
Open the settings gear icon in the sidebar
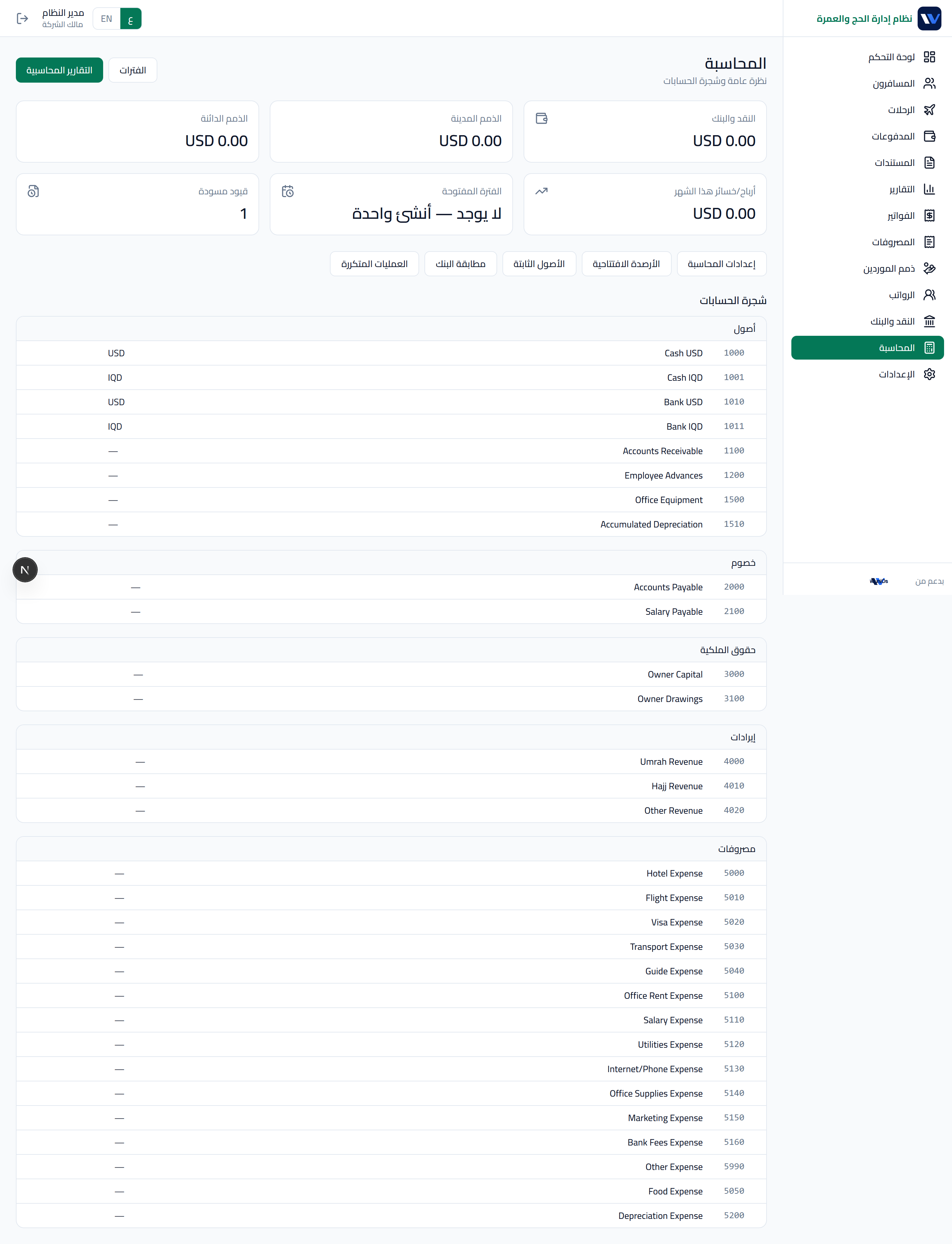[929, 374]
